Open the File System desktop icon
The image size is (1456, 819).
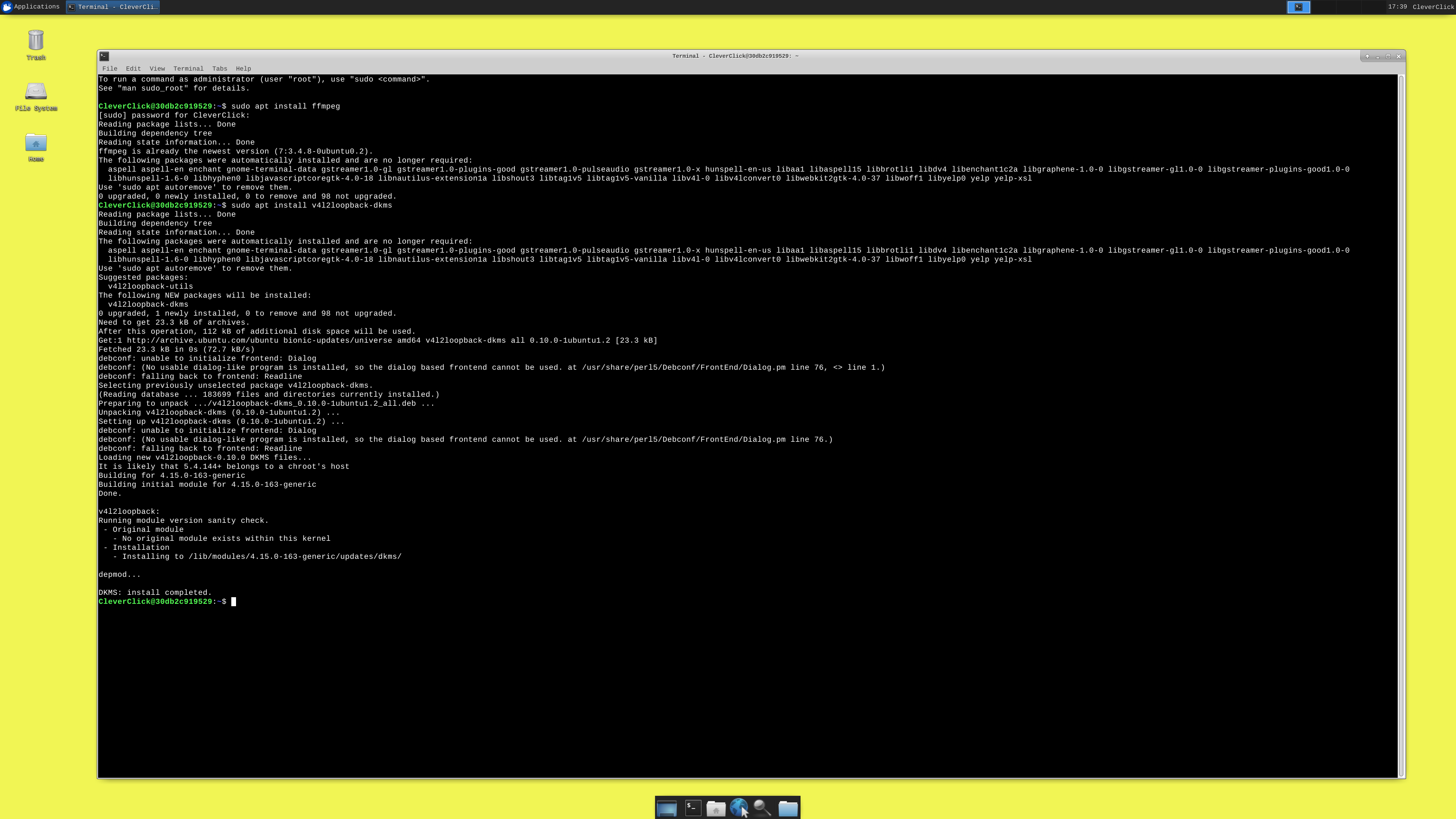36,92
